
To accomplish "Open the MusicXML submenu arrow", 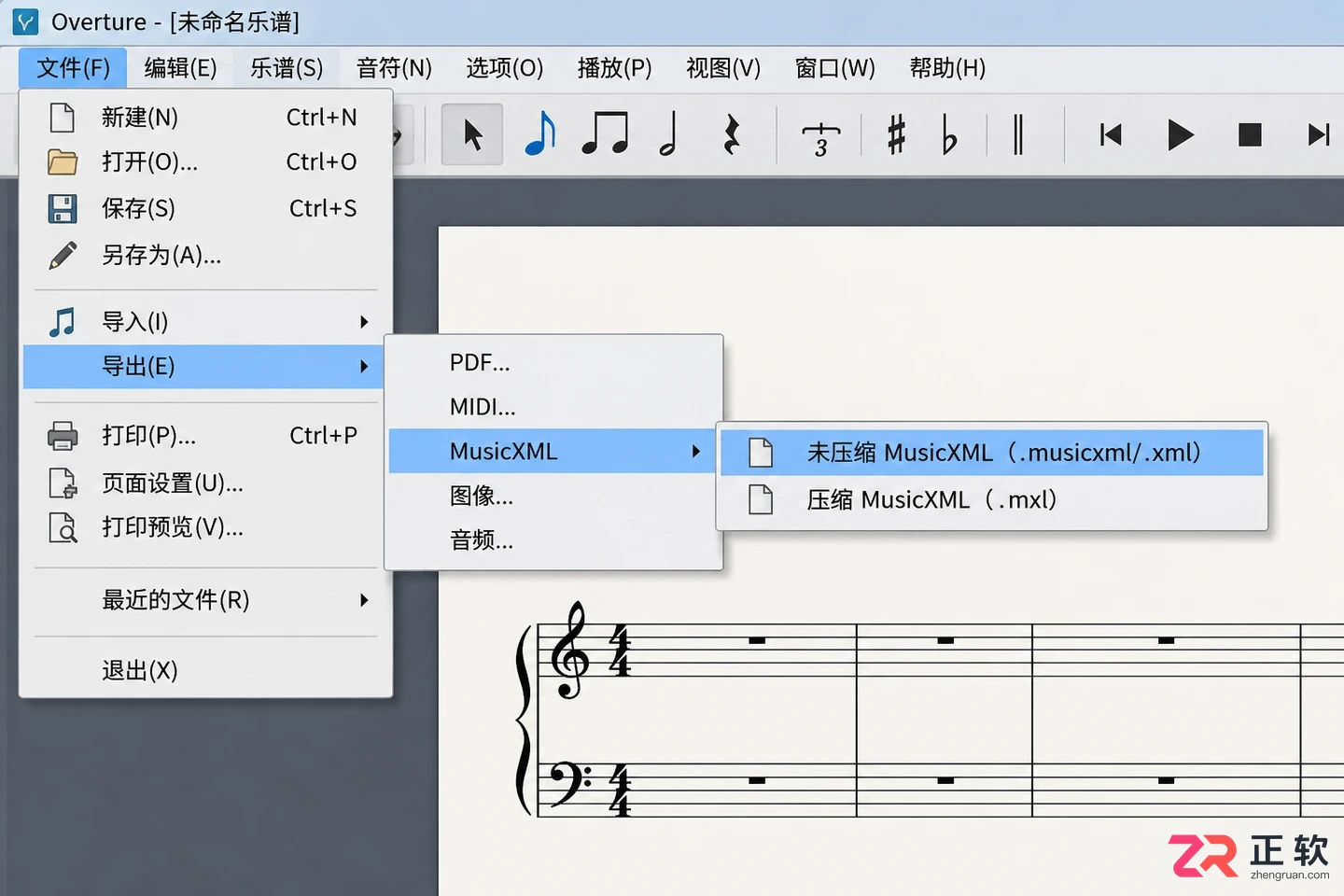I will pyautogui.click(x=696, y=452).
